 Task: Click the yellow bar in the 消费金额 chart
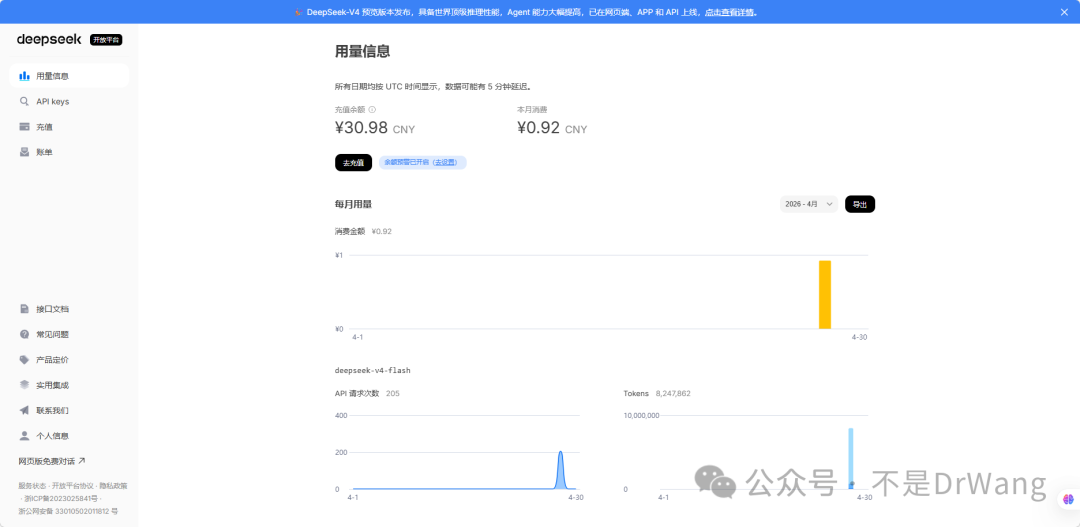[824, 295]
